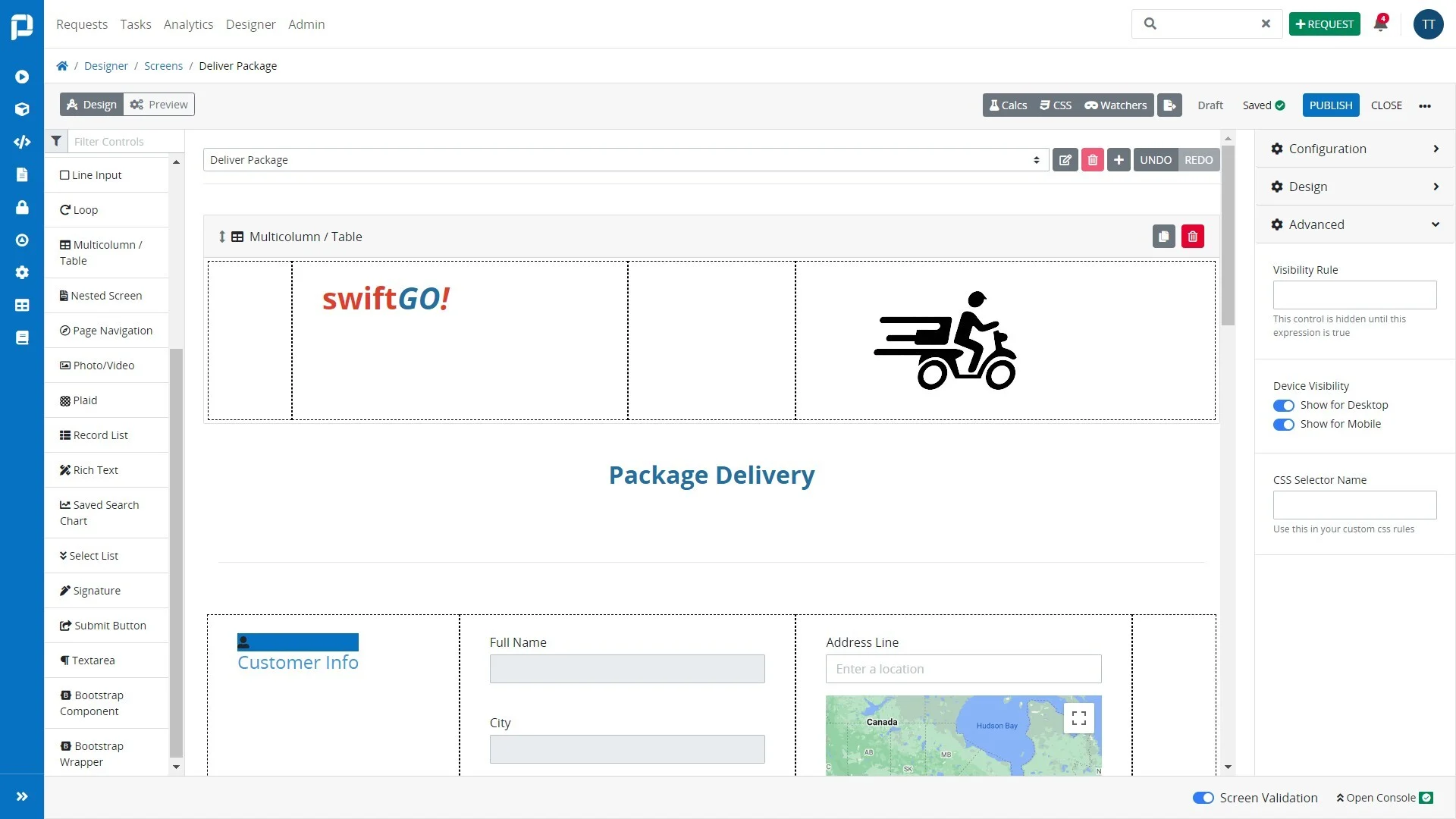
Task: Enter fullscreen on the map
Action: pyautogui.click(x=1078, y=718)
